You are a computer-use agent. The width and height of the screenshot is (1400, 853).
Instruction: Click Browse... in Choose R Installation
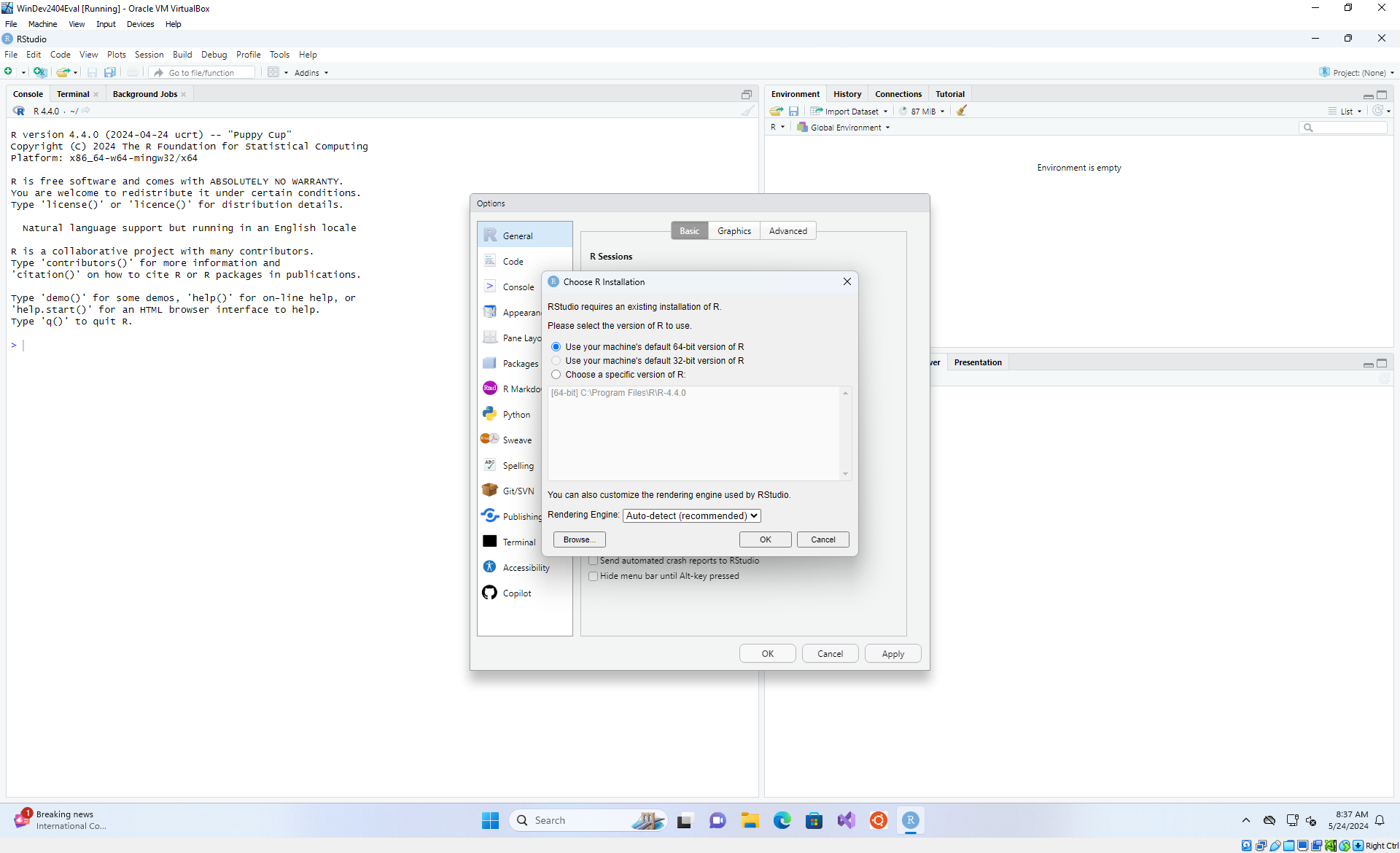click(x=579, y=540)
